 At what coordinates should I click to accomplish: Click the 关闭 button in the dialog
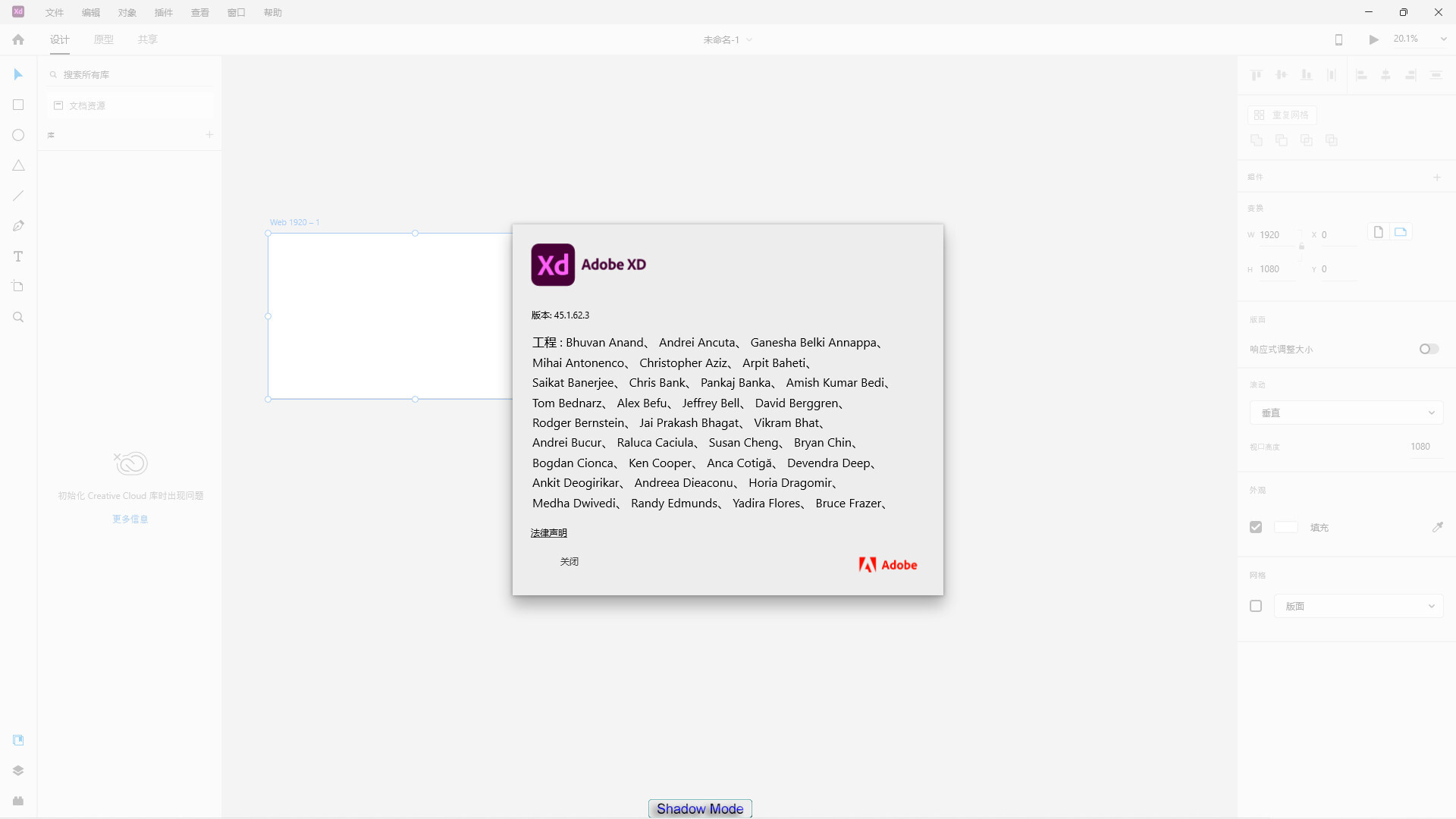point(570,562)
